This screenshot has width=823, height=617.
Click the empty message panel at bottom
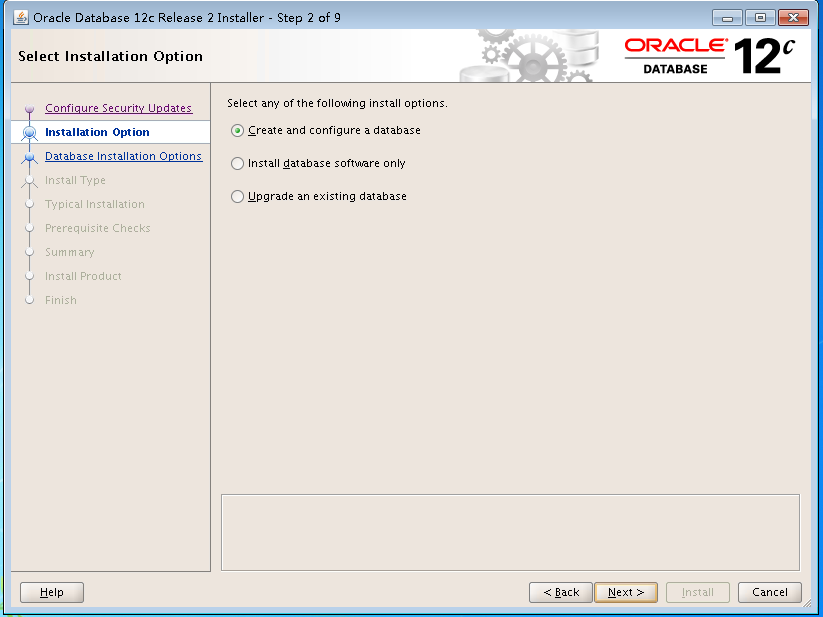click(x=509, y=531)
